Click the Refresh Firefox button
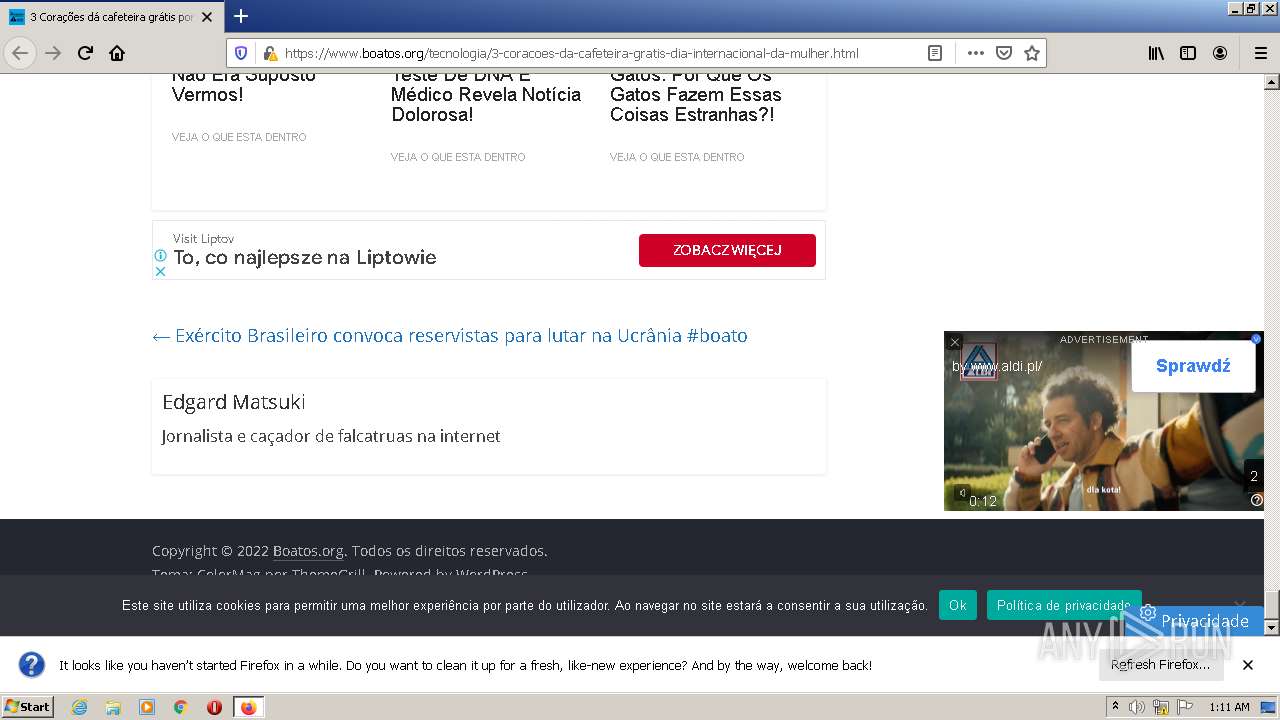The height and width of the screenshot is (720, 1280). point(1161,665)
